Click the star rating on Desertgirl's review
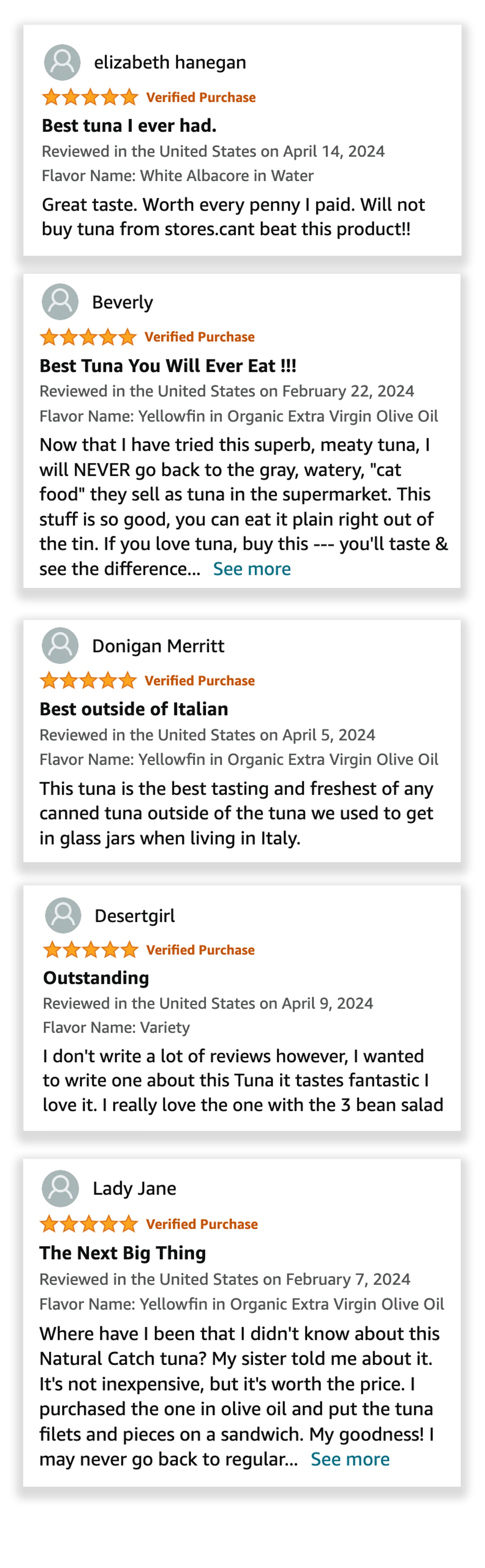The image size is (485, 1568). coord(91,950)
